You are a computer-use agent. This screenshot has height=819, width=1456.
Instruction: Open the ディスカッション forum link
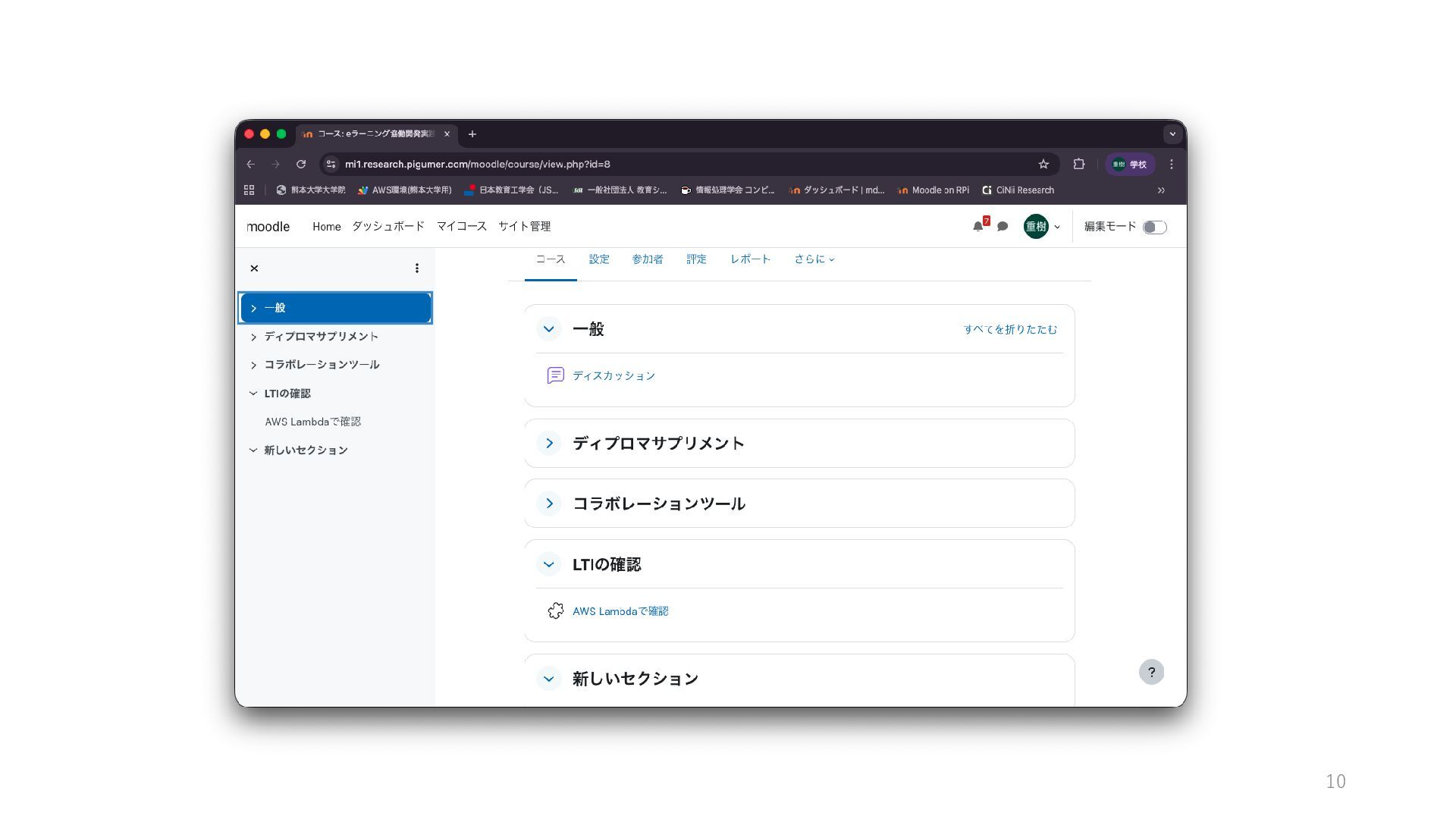point(613,376)
